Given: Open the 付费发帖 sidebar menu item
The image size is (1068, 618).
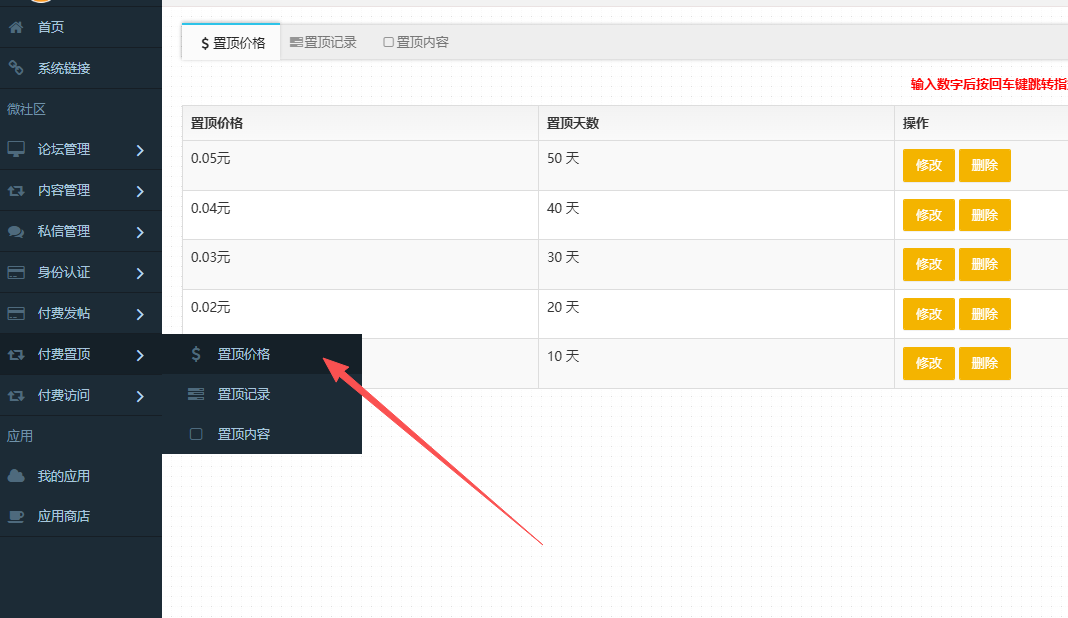Looking at the screenshot, I should [x=64, y=313].
